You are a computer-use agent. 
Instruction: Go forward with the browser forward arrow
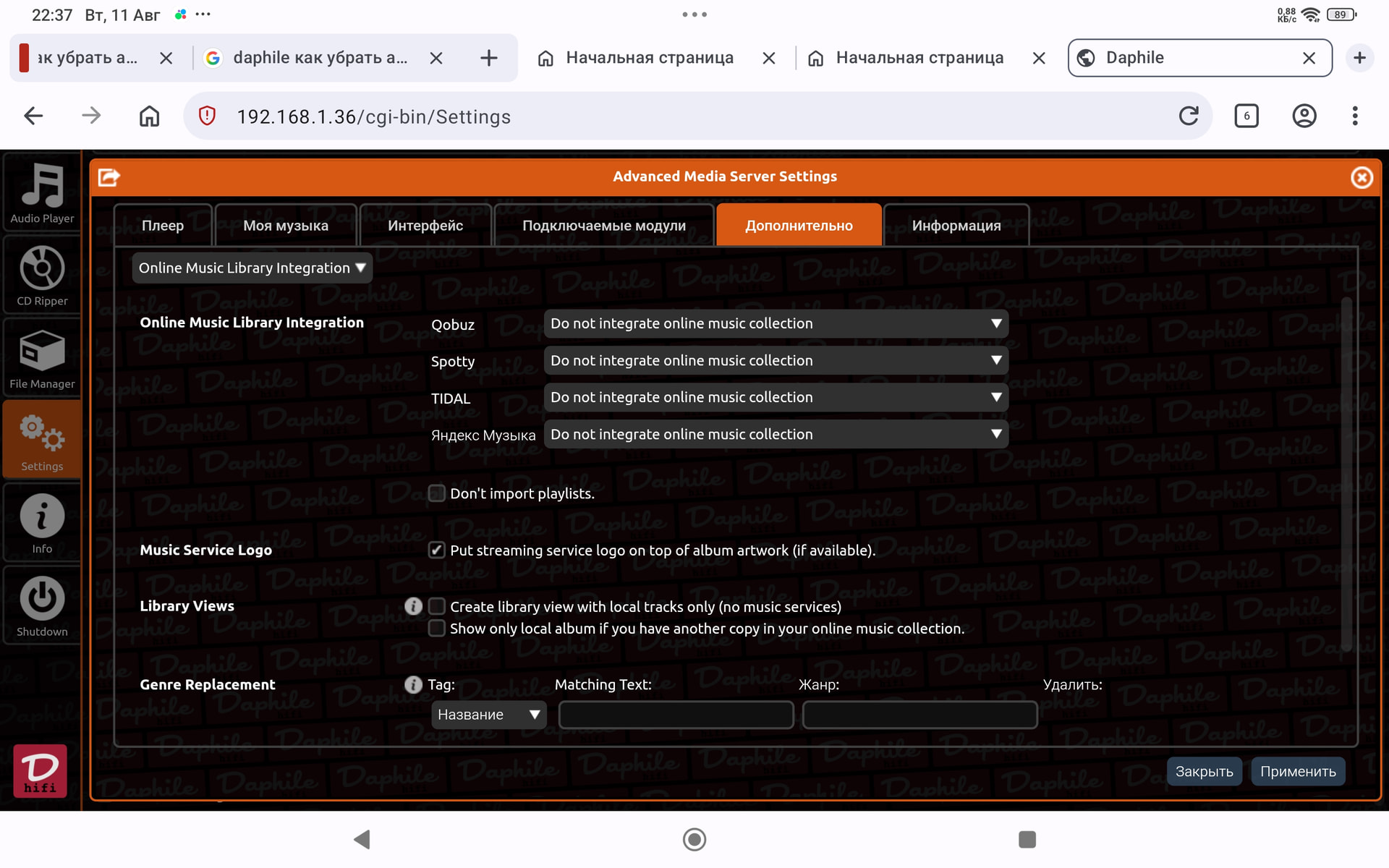tap(91, 116)
